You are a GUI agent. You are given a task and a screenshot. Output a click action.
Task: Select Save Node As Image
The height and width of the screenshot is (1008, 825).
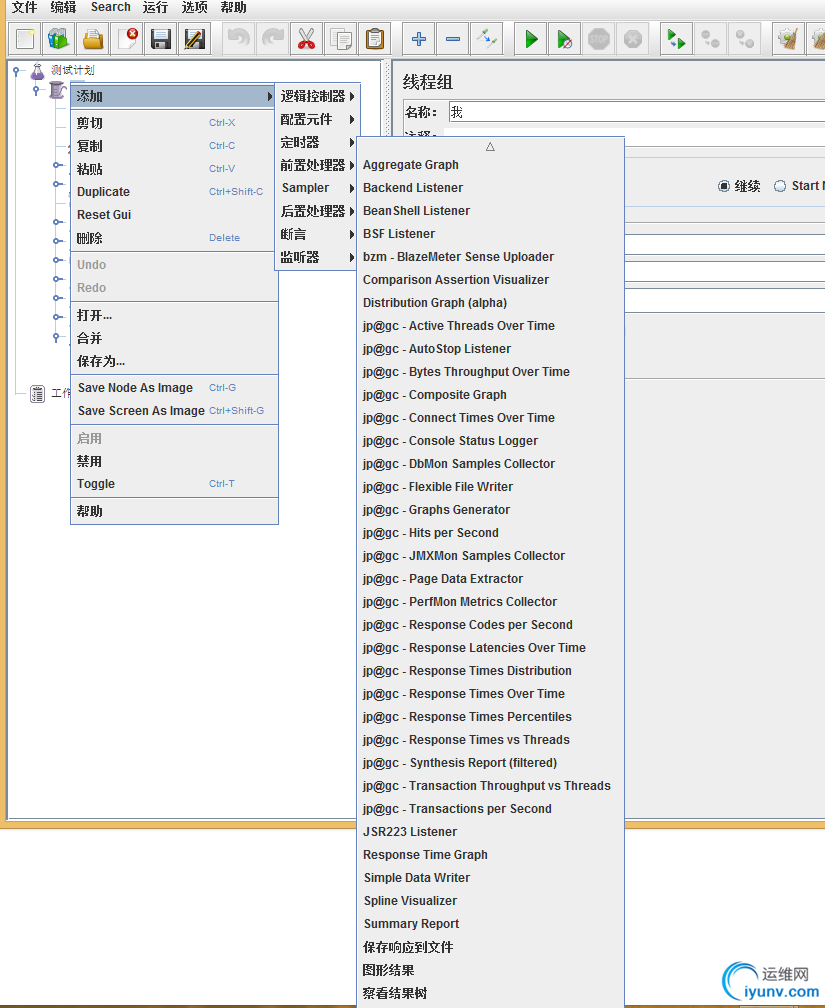(174, 388)
